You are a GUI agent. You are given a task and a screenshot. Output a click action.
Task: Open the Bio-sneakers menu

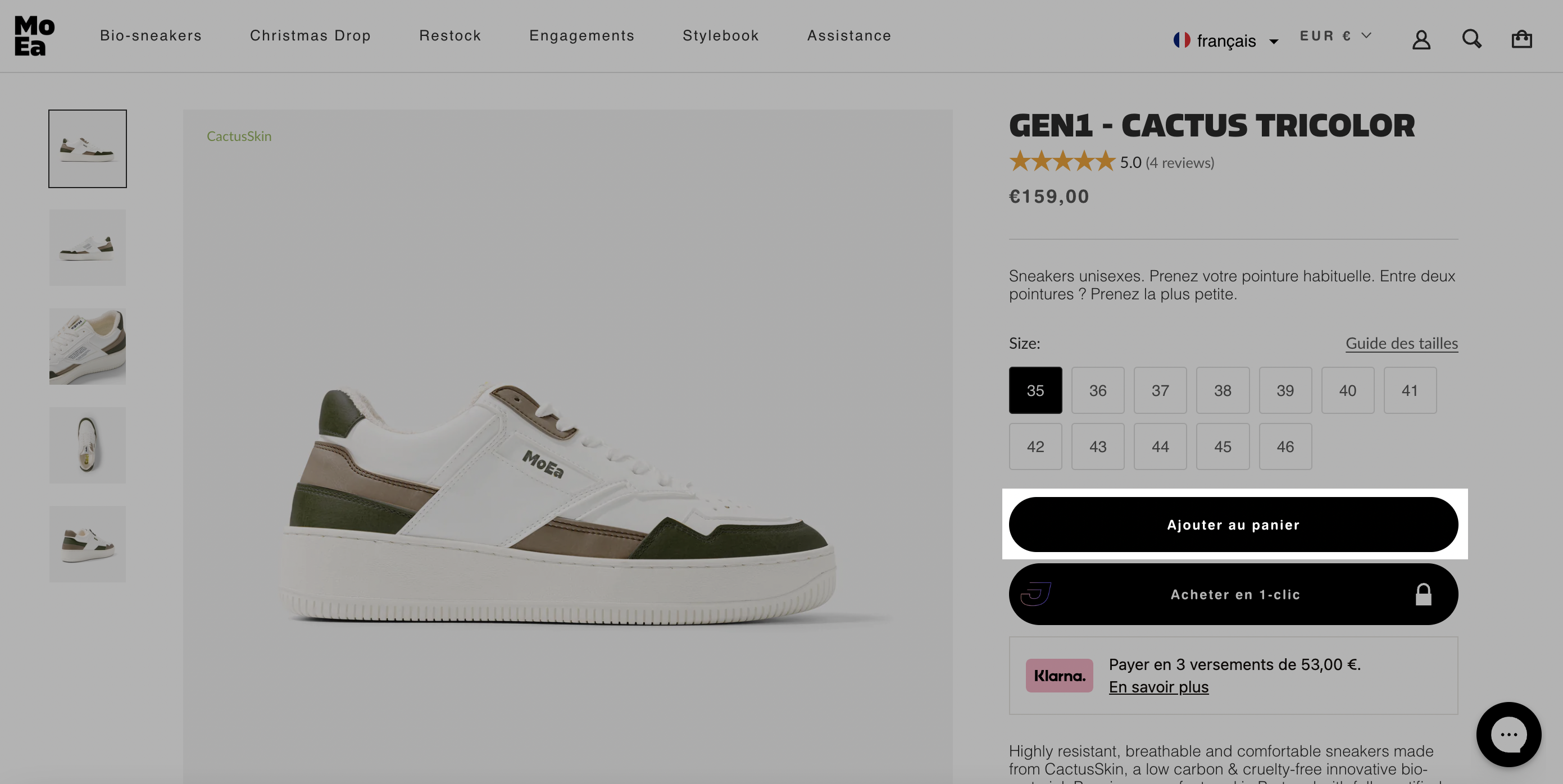click(x=151, y=36)
